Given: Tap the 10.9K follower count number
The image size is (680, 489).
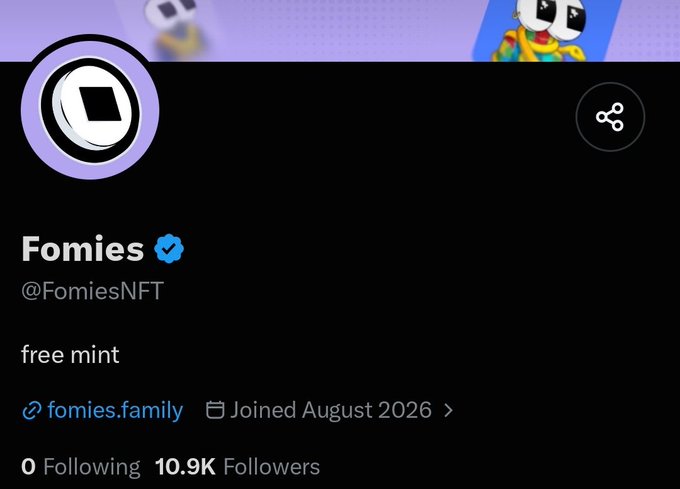Looking at the screenshot, I should [x=185, y=467].
